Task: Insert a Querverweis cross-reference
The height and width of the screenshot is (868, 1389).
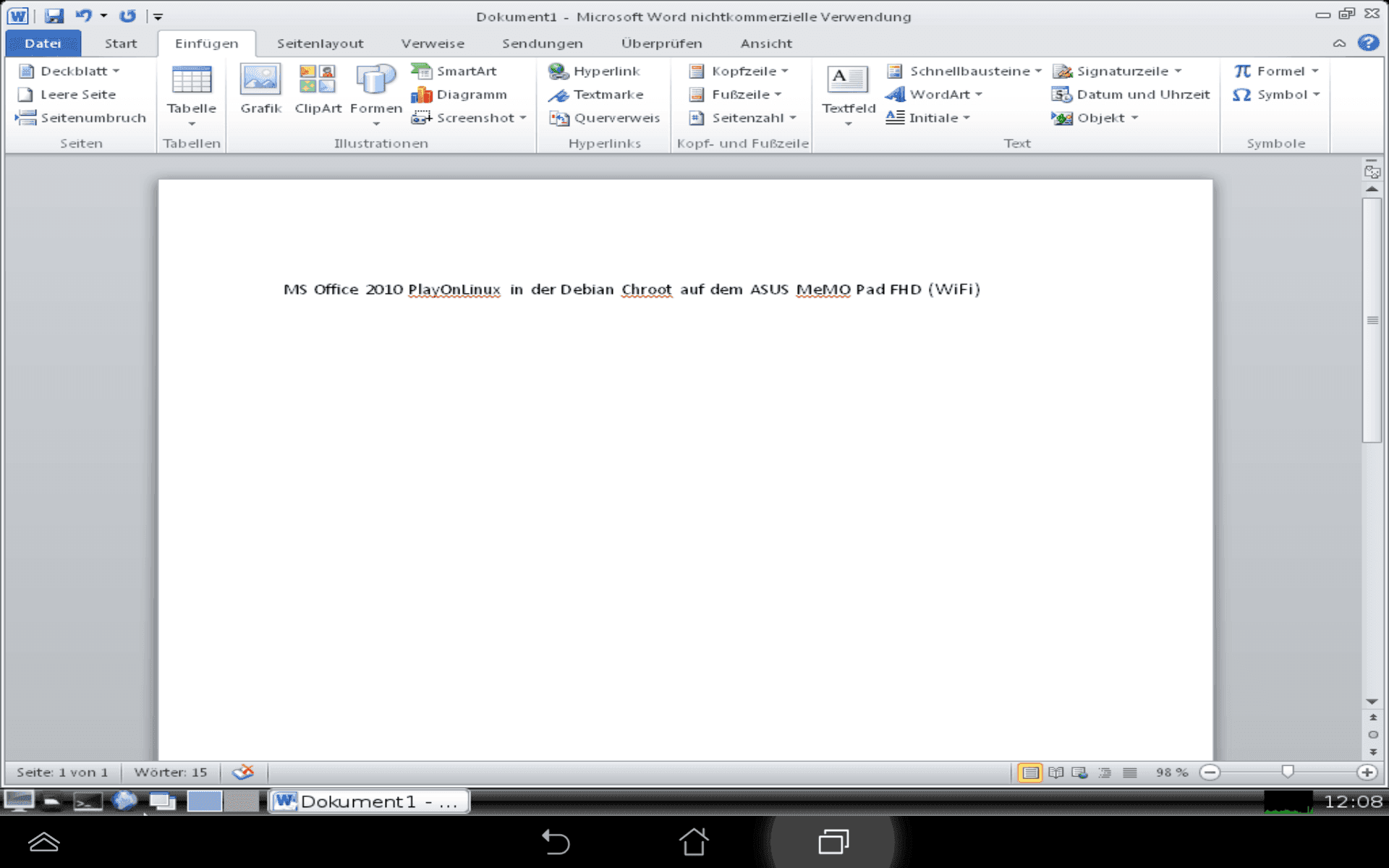Action: pos(604,117)
